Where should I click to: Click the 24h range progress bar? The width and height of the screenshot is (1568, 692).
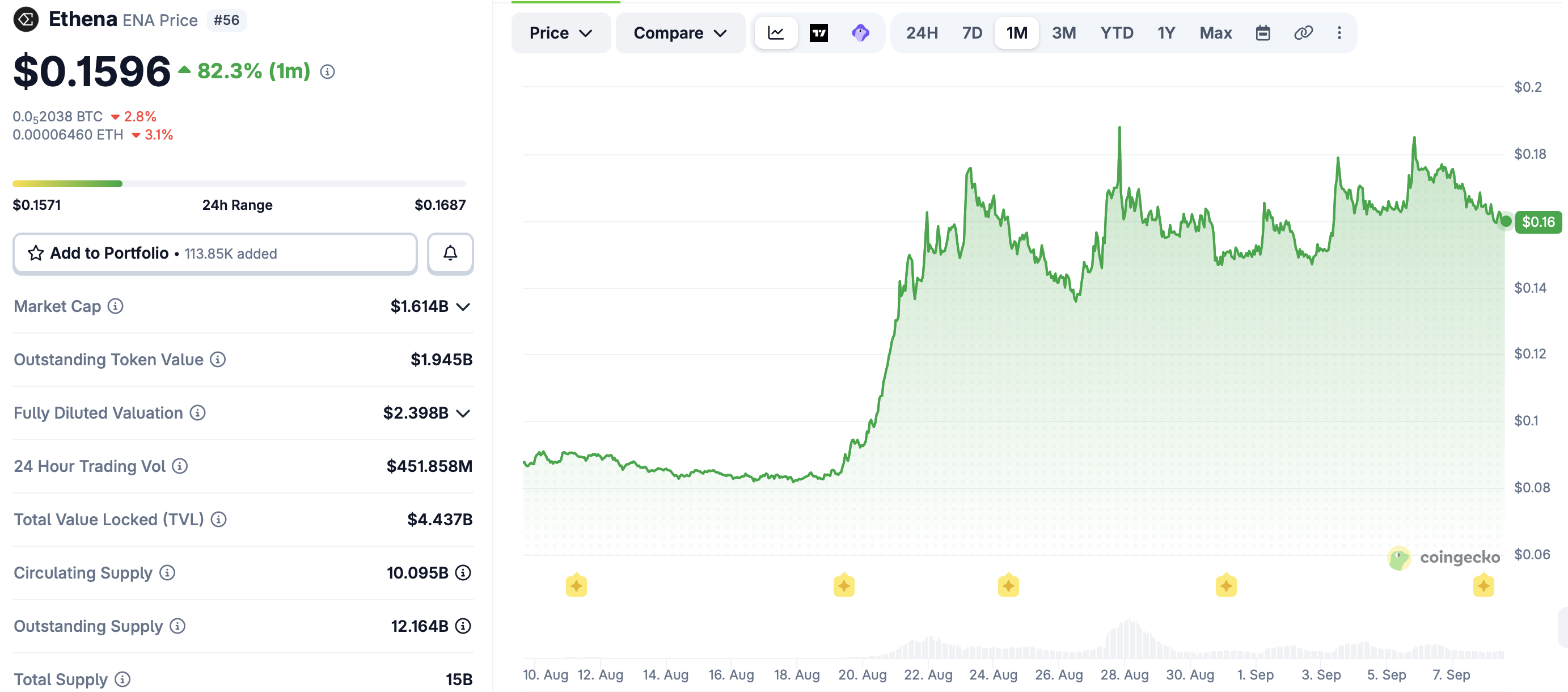pyautogui.click(x=239, y=183)
